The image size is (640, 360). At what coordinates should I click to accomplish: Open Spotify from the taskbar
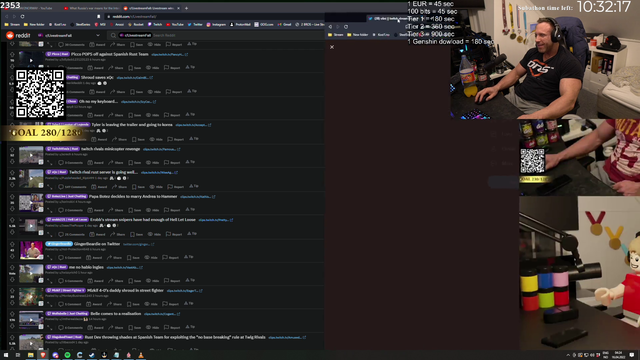[67, 355]
